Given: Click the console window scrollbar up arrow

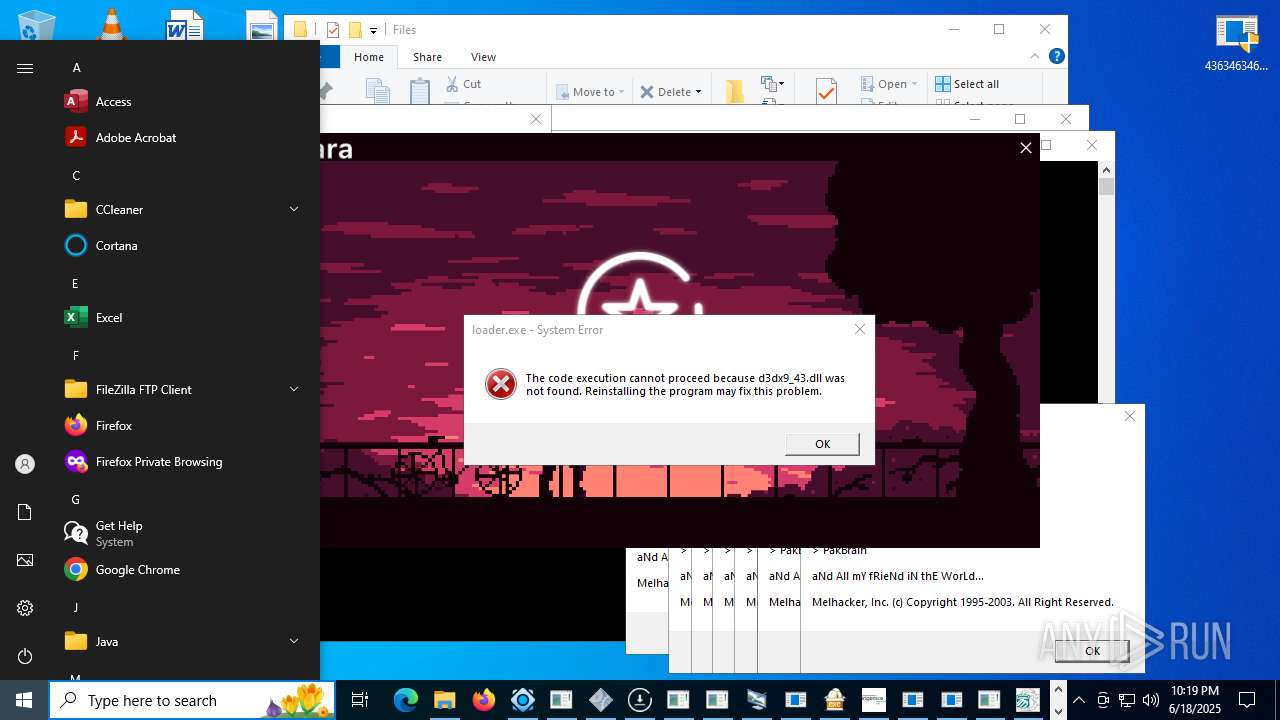Looking at the screenshot, I should pyautogui.click(x=1106, y=169).
